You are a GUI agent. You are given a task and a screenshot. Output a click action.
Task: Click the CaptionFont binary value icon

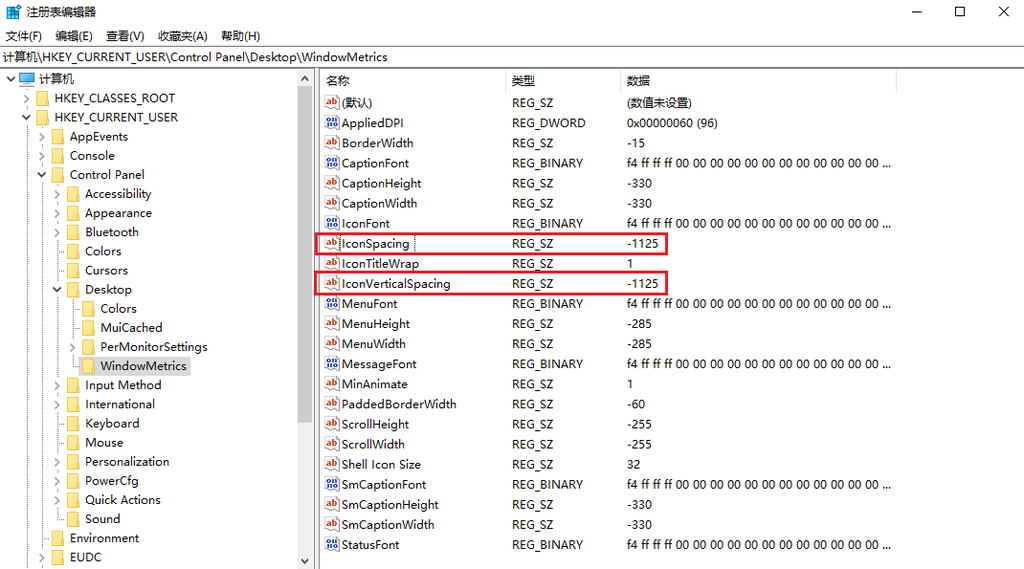(332, 163)
